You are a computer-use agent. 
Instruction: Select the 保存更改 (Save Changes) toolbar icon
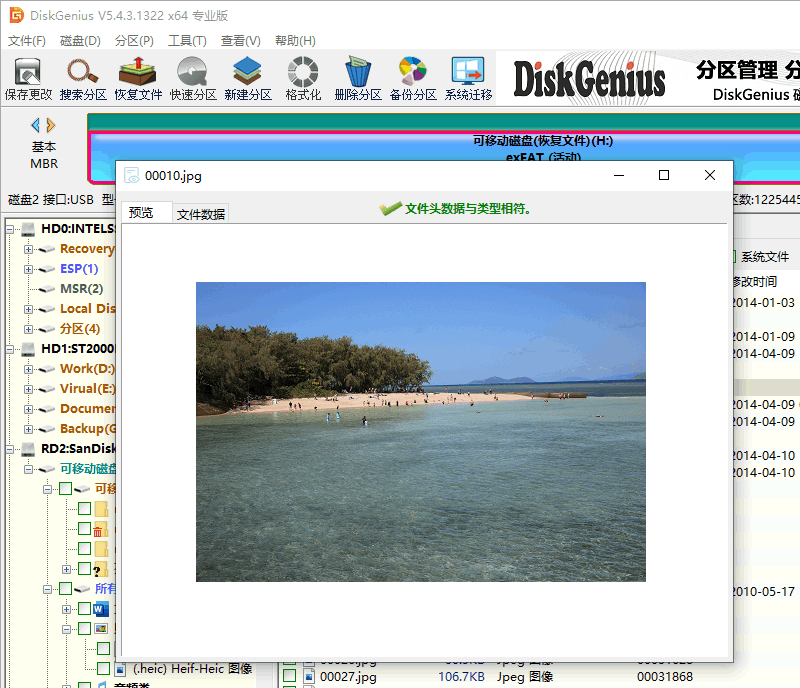(x=27, y=75)
